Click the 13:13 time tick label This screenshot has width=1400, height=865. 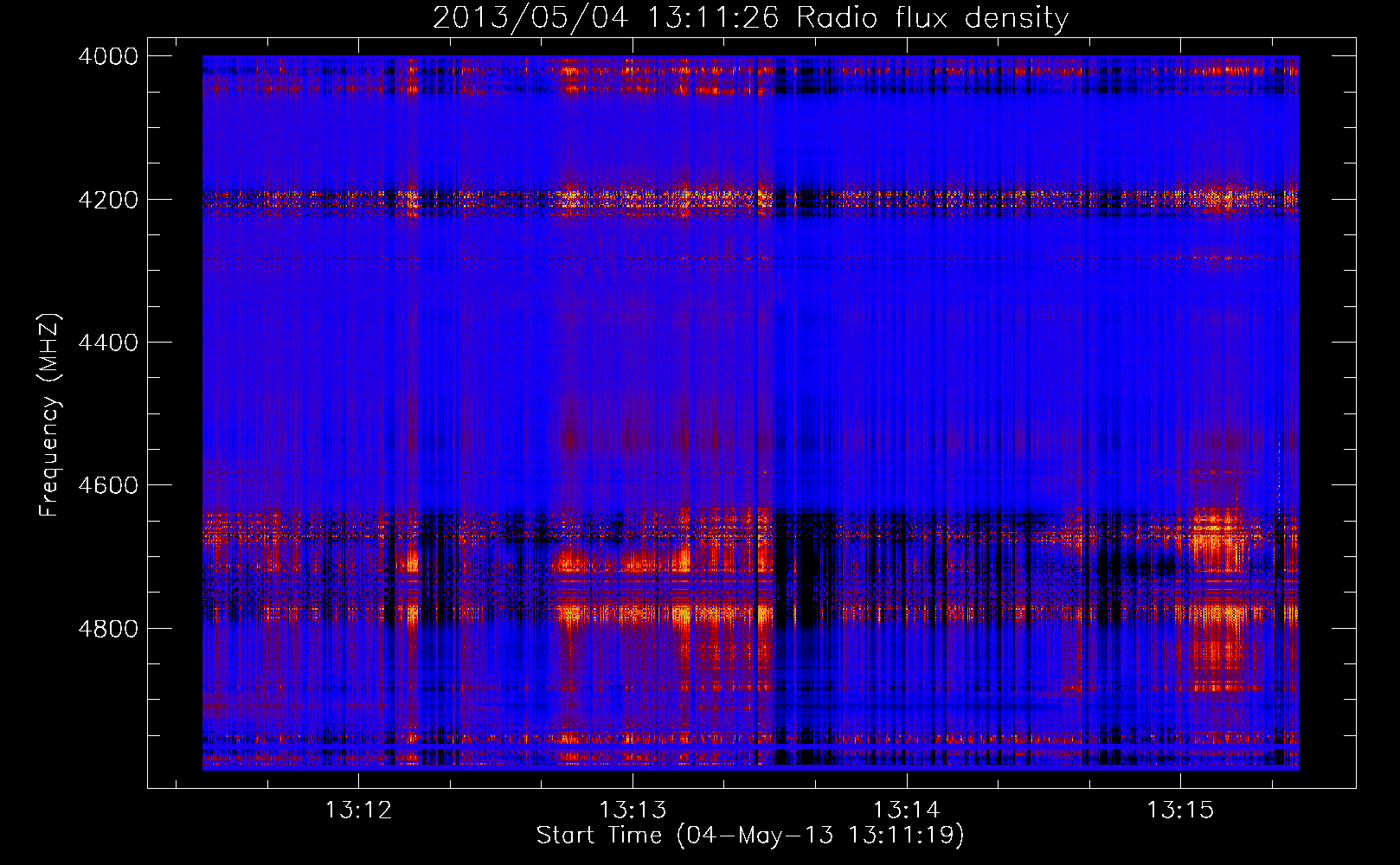click(x=633, y=811)
